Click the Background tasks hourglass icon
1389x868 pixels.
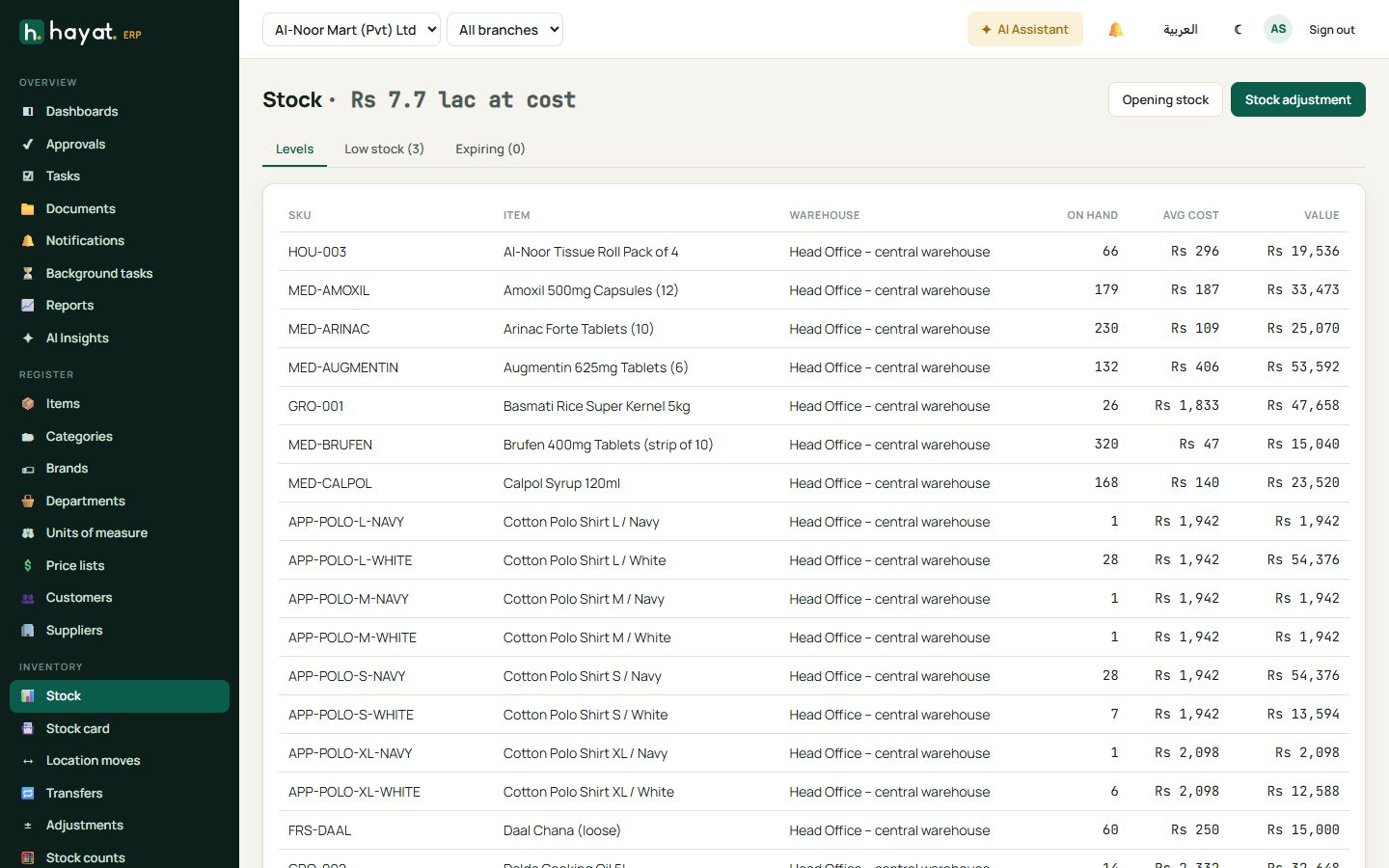coord(28,274)
